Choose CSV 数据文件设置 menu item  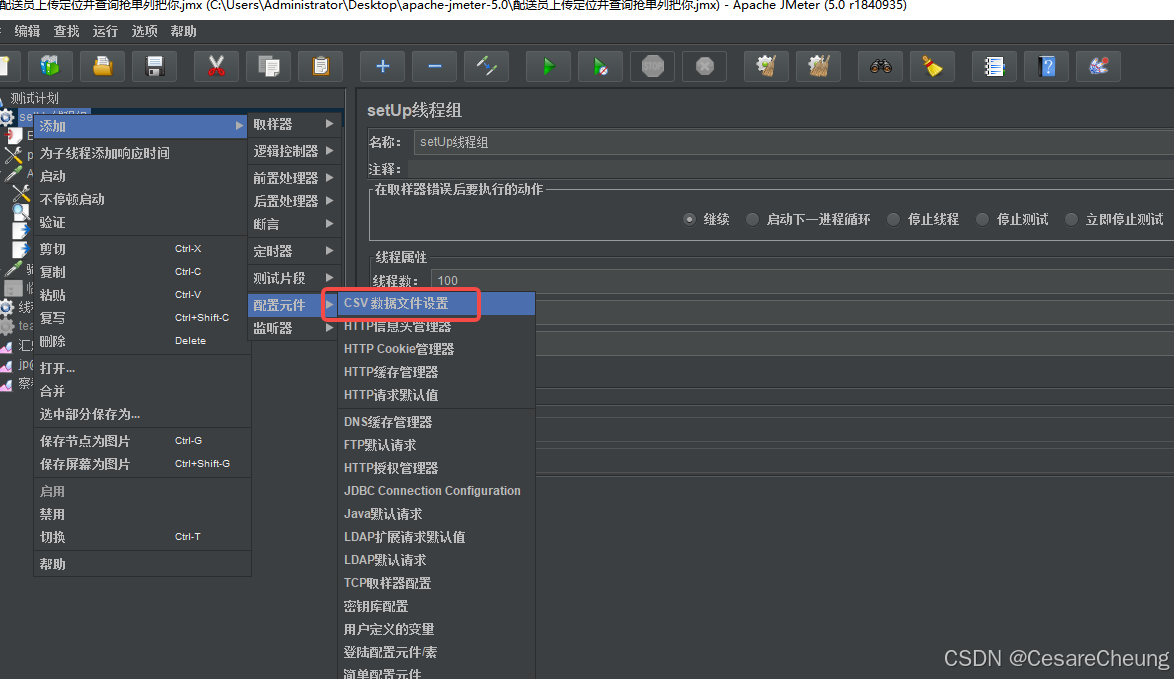pos(437,303)
